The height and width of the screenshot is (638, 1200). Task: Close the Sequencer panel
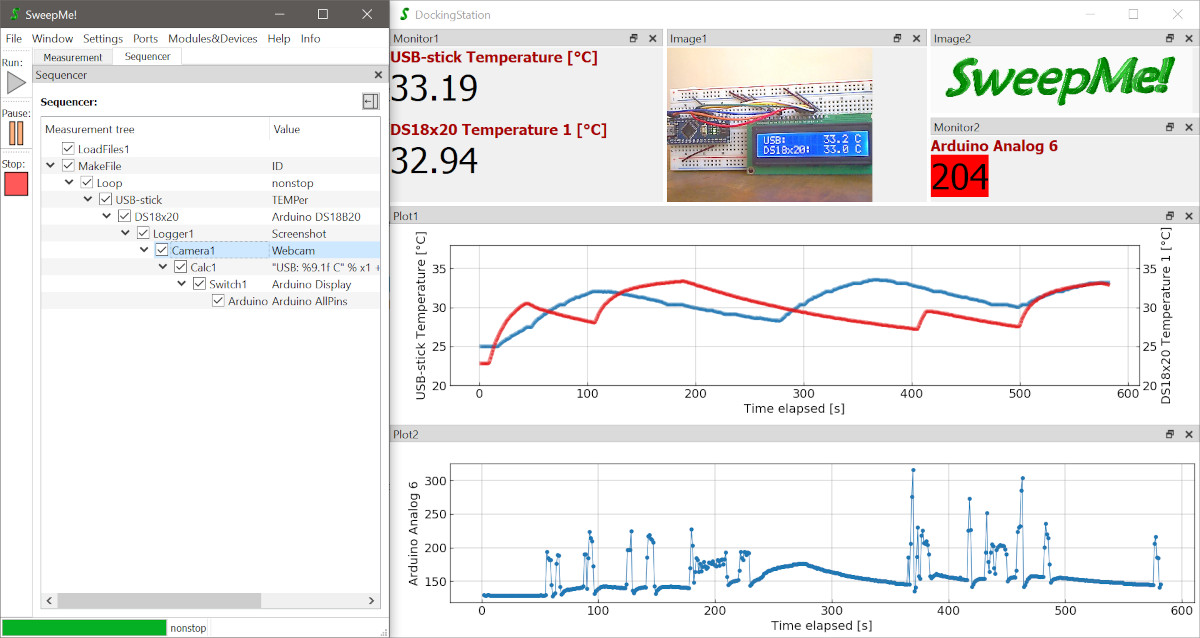pyautogui.click(x=378, y=75)
